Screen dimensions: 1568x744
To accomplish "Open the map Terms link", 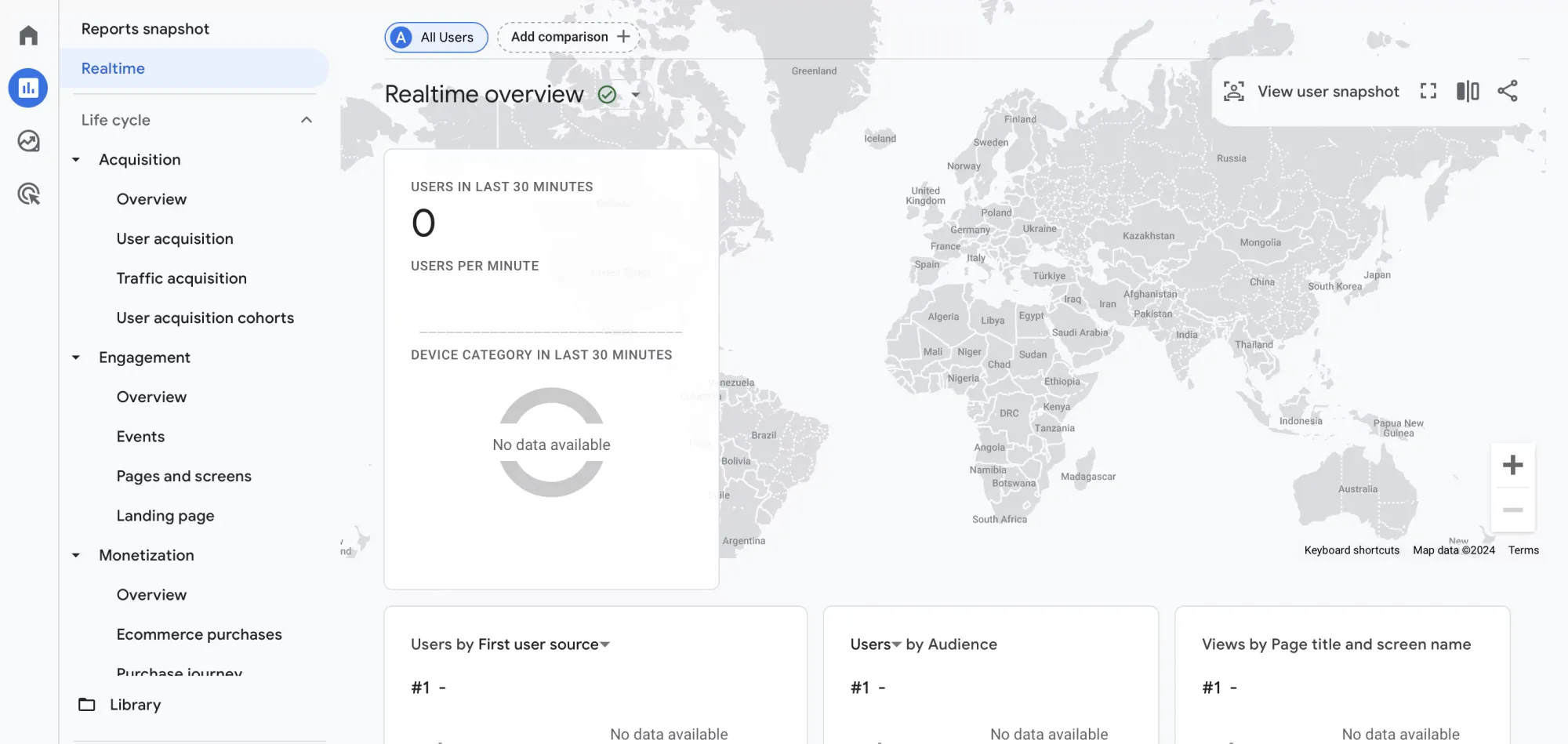I will [1523, 550].
